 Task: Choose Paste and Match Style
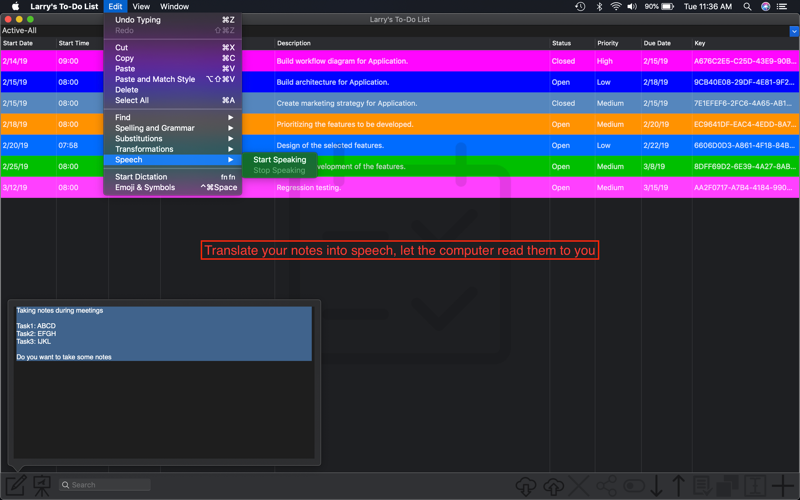pyautogui.click(x=172, y=79)
